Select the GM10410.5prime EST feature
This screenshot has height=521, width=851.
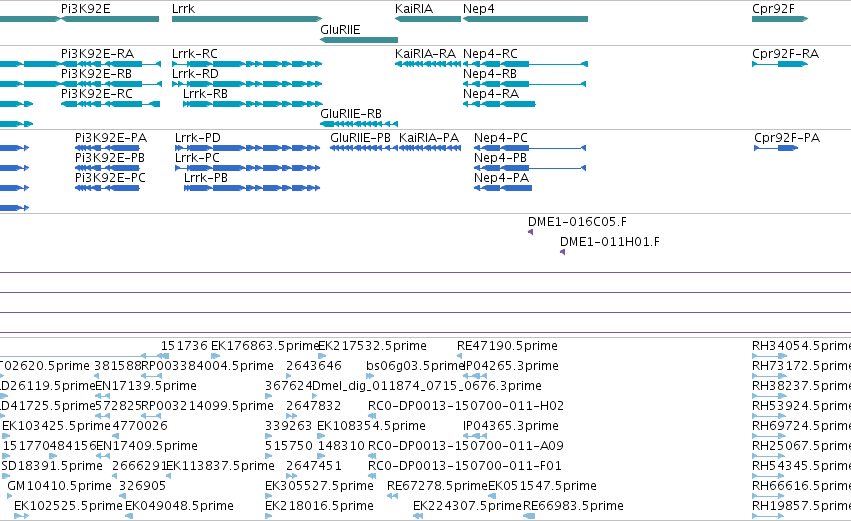pyautogui.click(x=10, y=496)
